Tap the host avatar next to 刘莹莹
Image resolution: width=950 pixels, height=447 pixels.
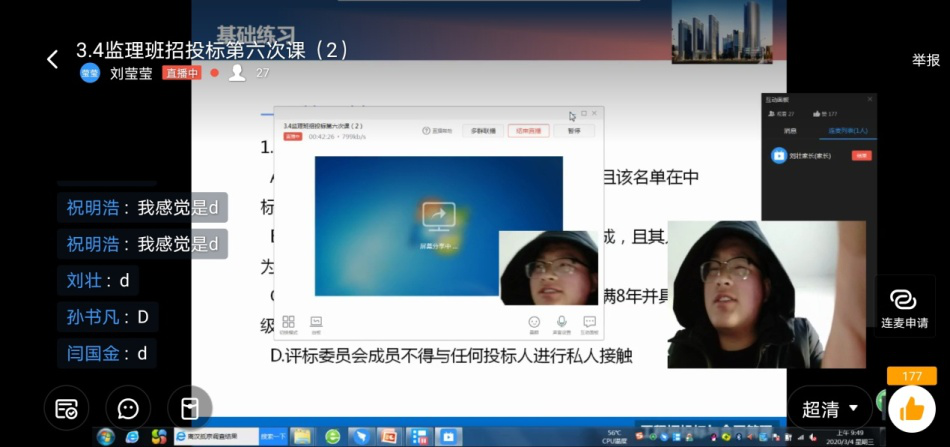90,73
